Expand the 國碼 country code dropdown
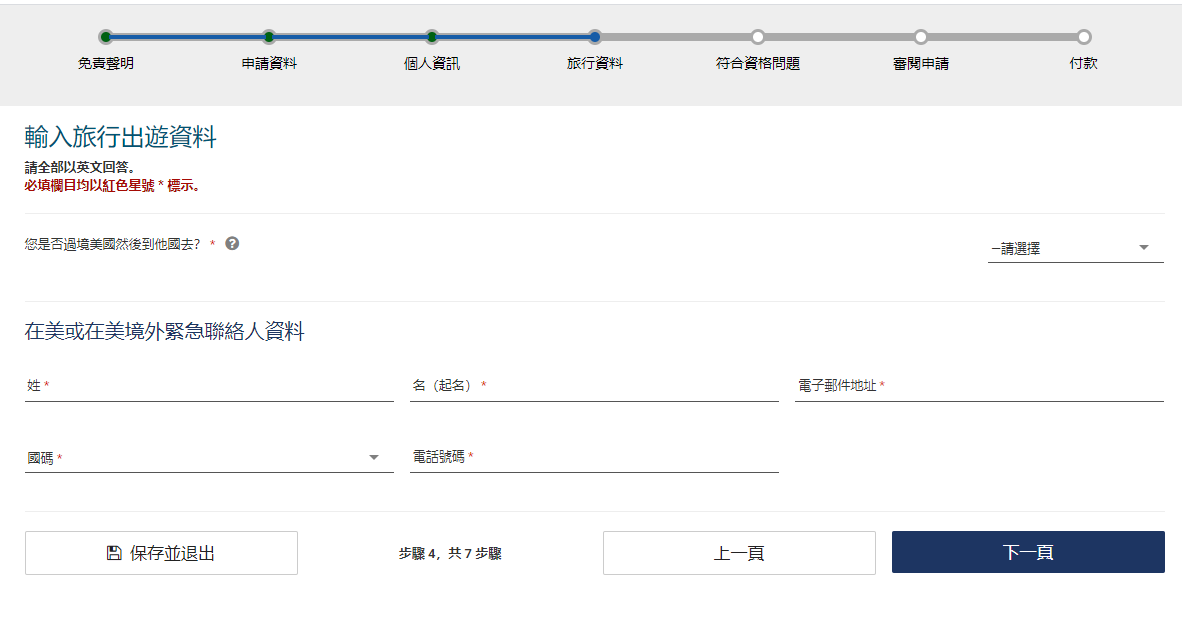Image resolution: width=1182 pixels, height=617 pixels. click(x=209, y=457)
